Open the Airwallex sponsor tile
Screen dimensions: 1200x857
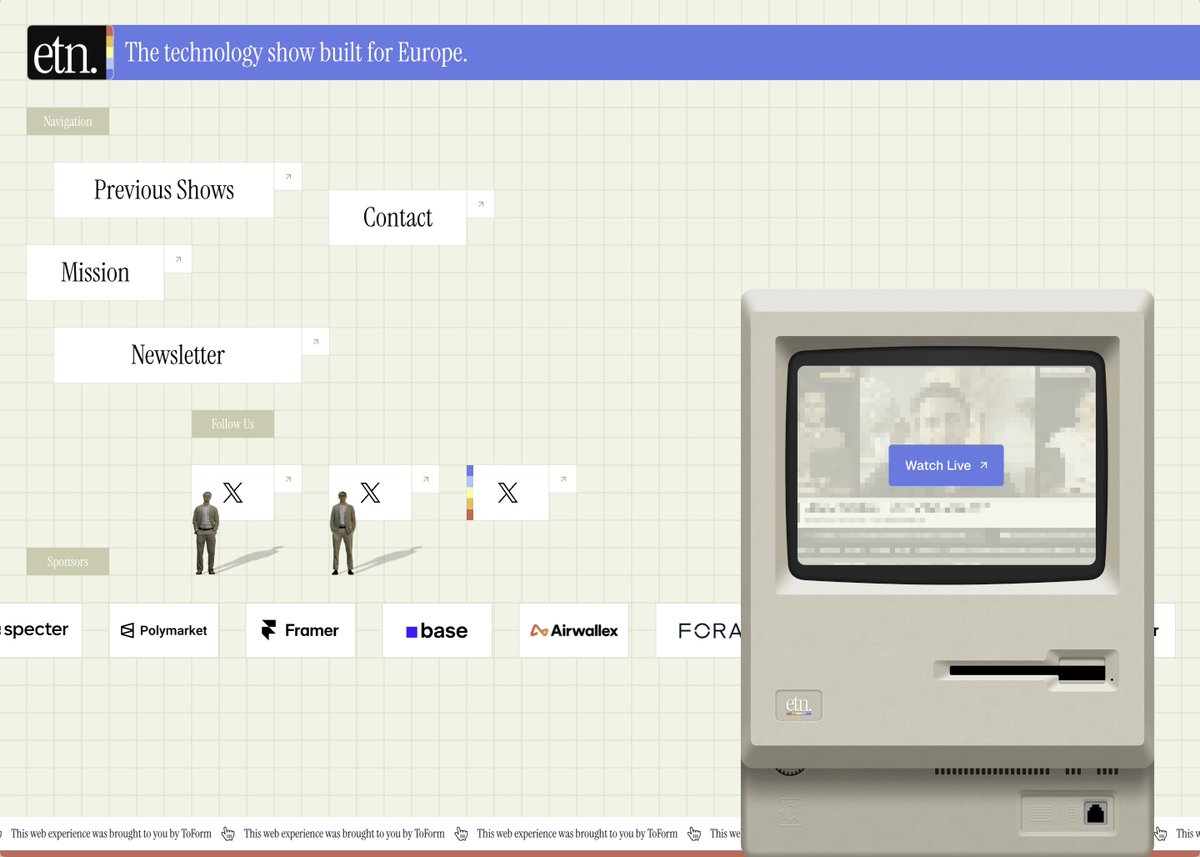tap(574, 630)
